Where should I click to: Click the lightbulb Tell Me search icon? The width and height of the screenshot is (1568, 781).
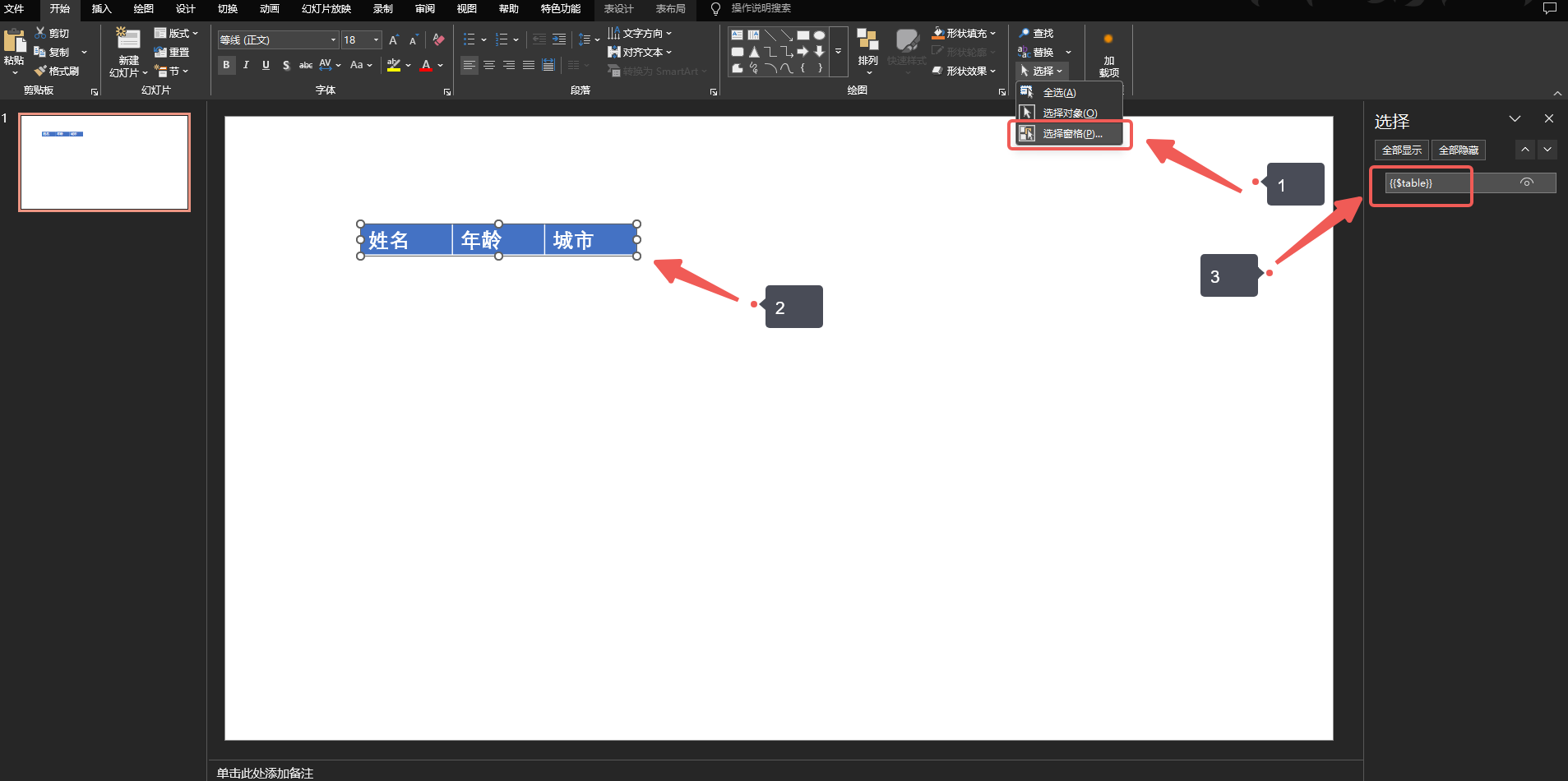[715, 8]
